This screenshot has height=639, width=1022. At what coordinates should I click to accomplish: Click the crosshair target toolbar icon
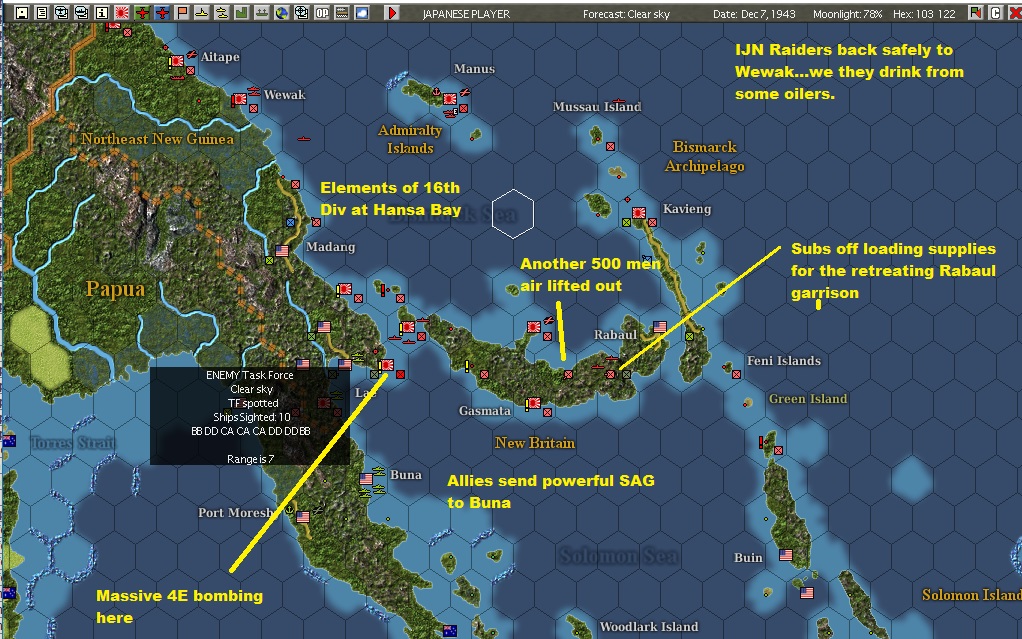(302, 12)
